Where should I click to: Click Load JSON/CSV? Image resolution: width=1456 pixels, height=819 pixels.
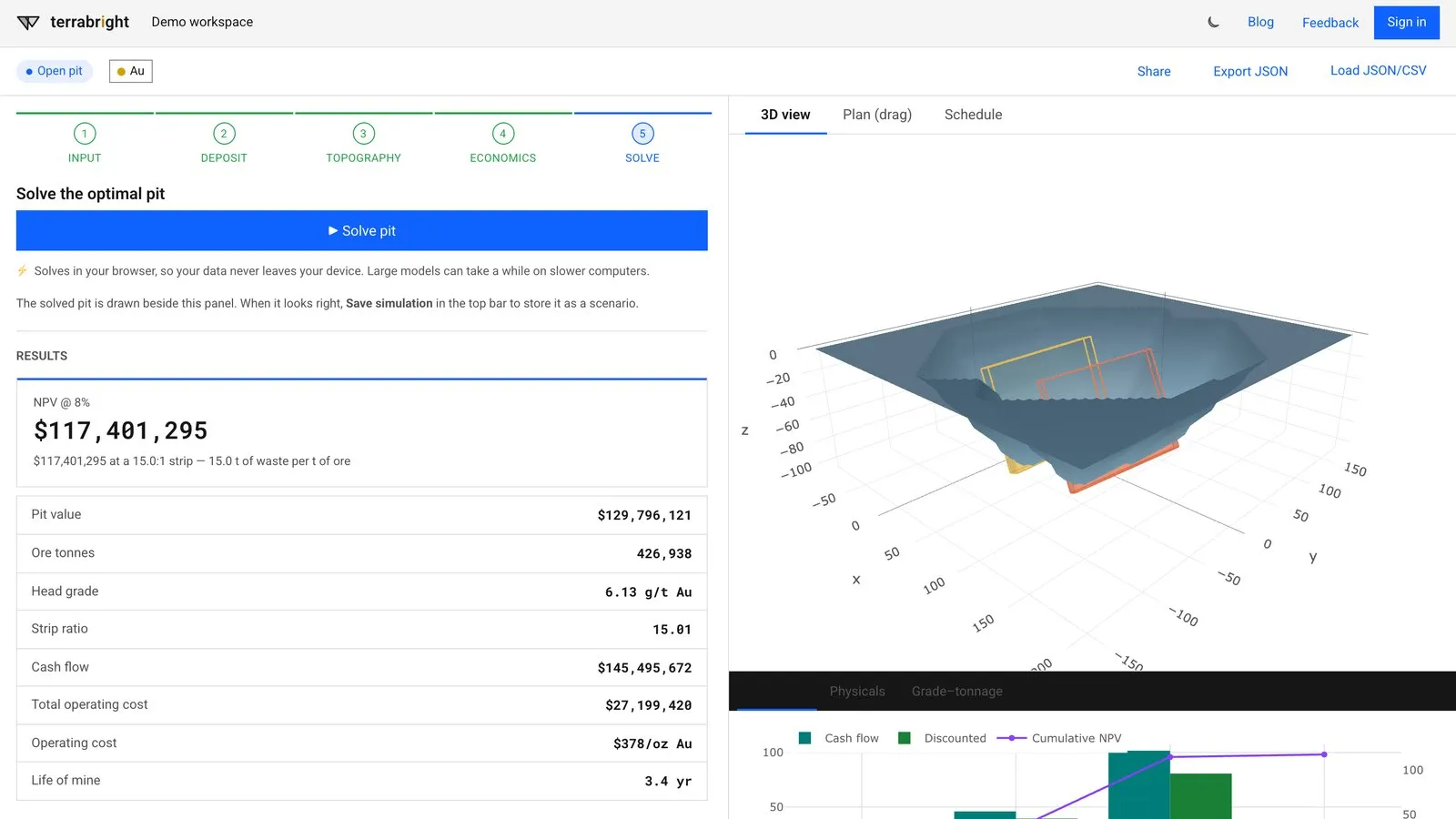click(1378, 70)
